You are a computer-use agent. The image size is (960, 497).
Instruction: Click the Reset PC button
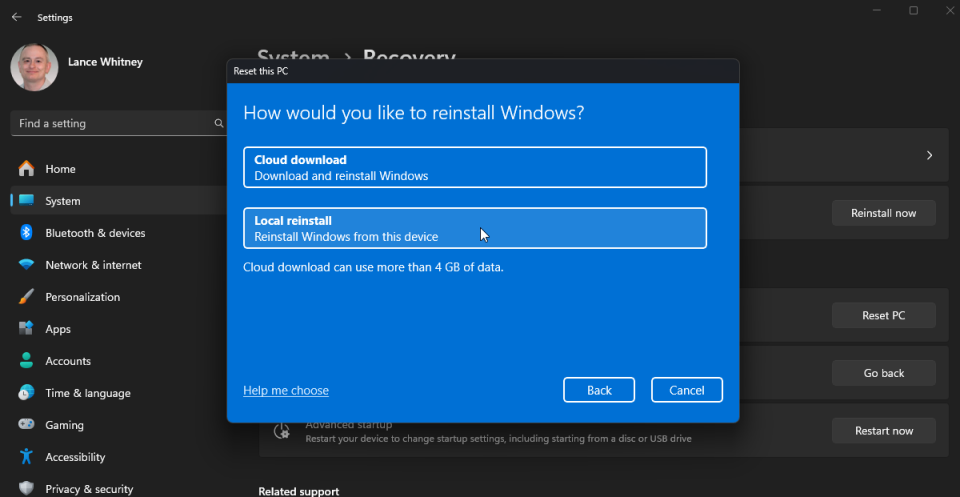tap(883, 315)
